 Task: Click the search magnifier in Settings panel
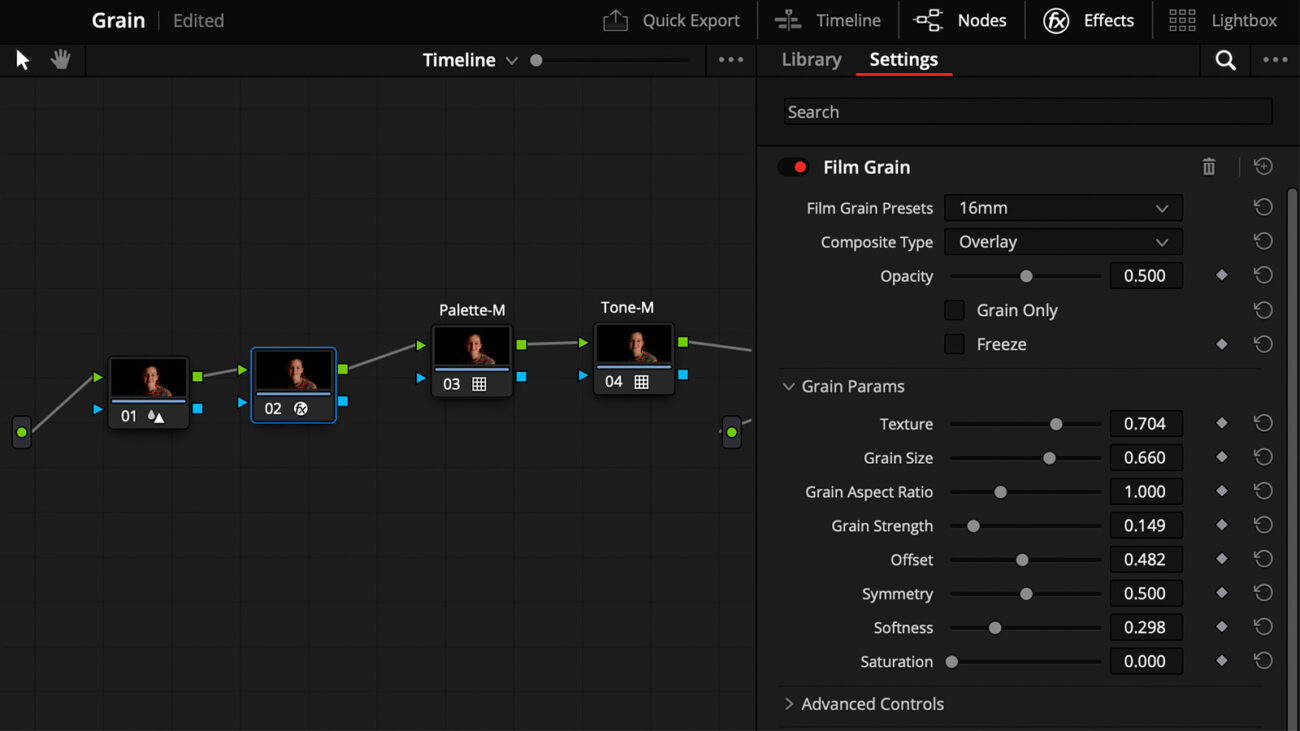(x=1226, y=59)
